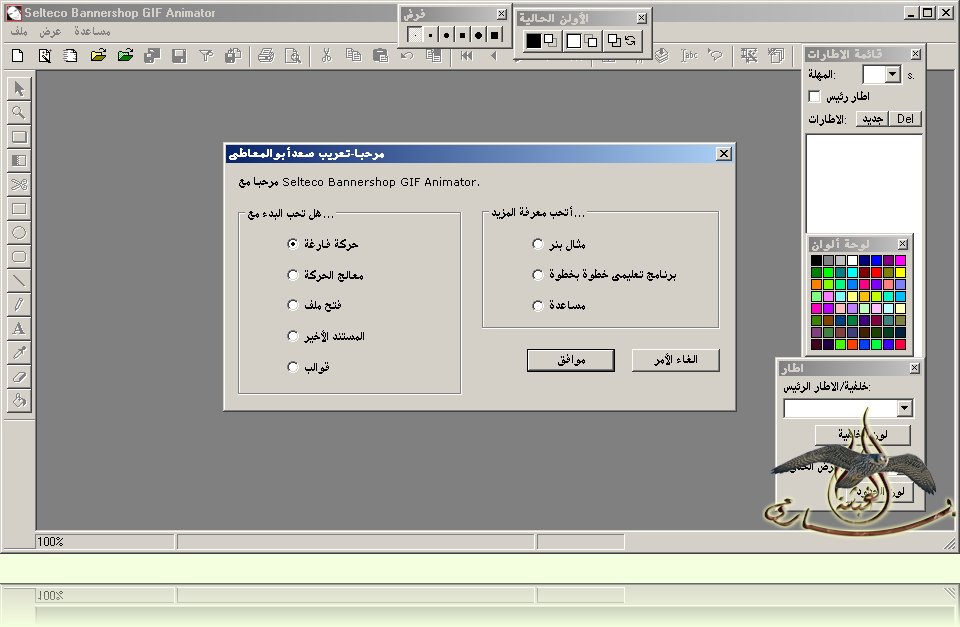Click the abc text toolbar icon
960x627 pixels.
pyautogui.click(x=689, y=56)
